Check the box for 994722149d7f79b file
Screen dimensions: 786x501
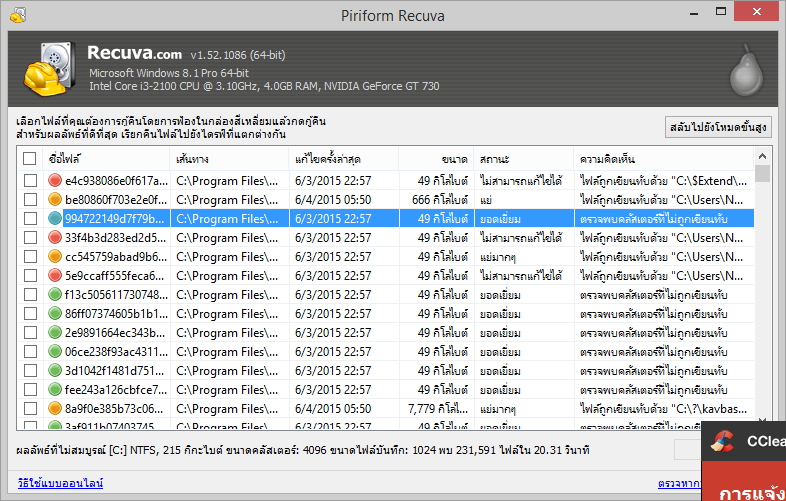30,219
